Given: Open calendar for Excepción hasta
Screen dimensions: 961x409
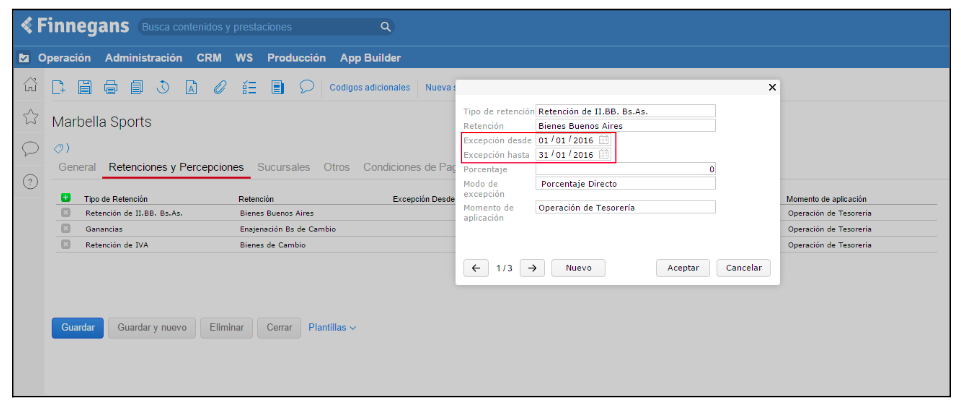Looking at the screenshot, I should click(x=604, y=155).
